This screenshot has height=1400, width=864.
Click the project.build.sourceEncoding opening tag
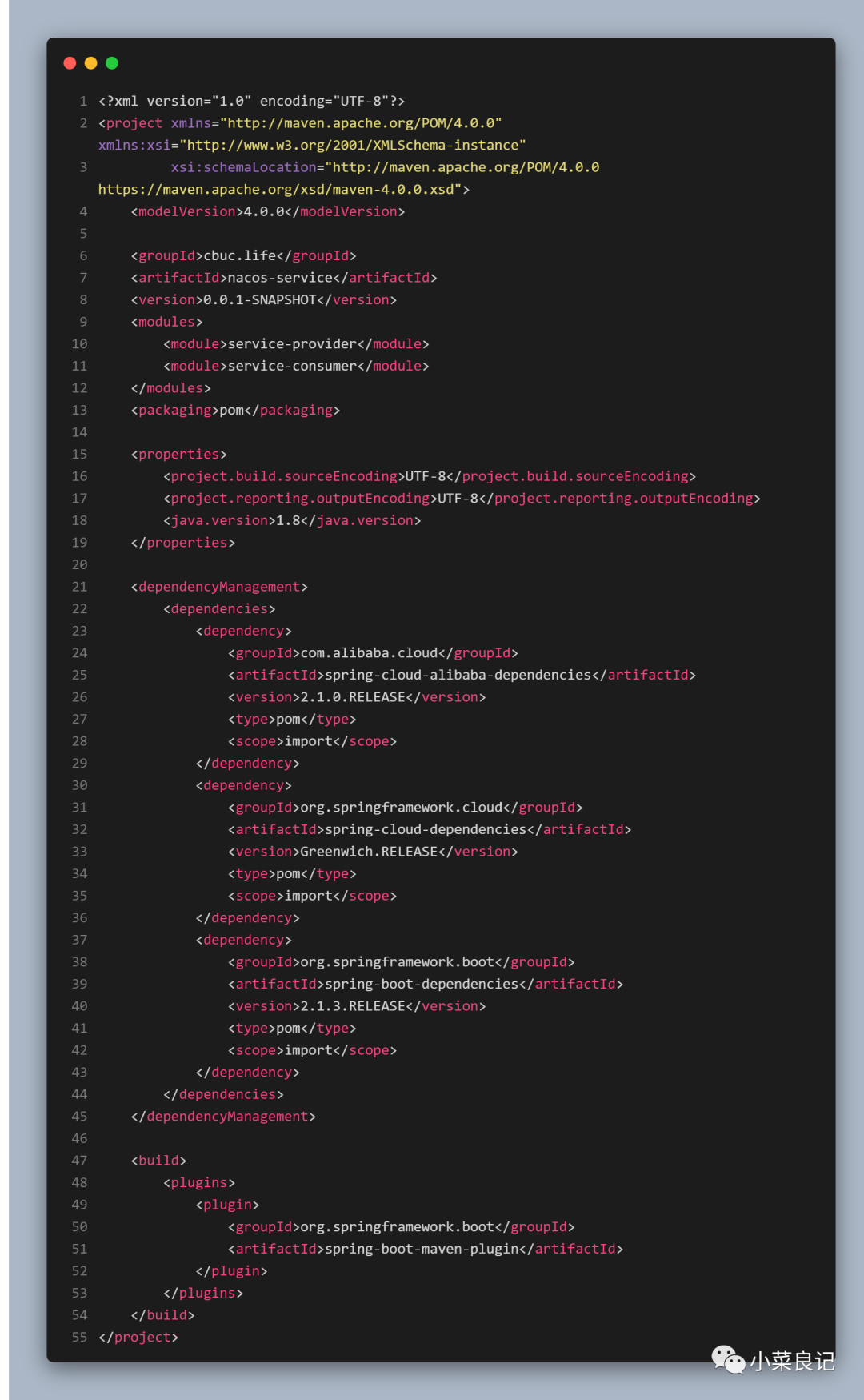pyautogui.click(x=284, y=476)
